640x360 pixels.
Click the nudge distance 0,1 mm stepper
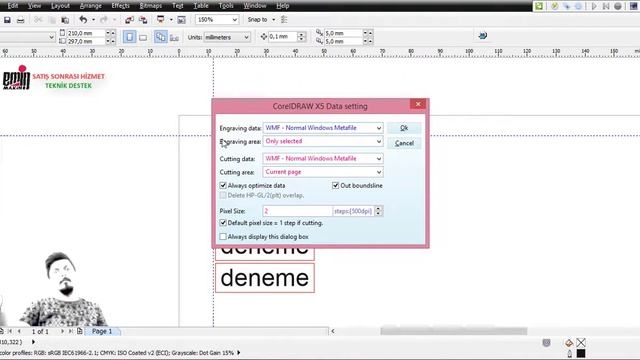point(301,37)
